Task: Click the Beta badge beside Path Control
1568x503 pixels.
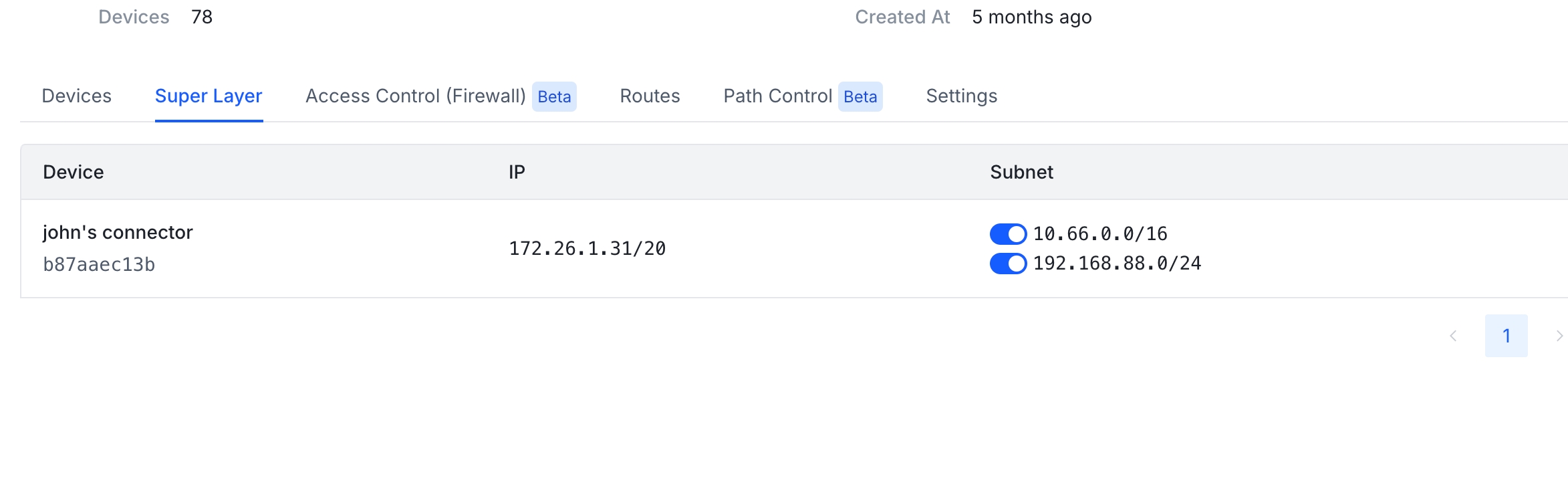Action: pyautogui.click(x=860, y=97)
